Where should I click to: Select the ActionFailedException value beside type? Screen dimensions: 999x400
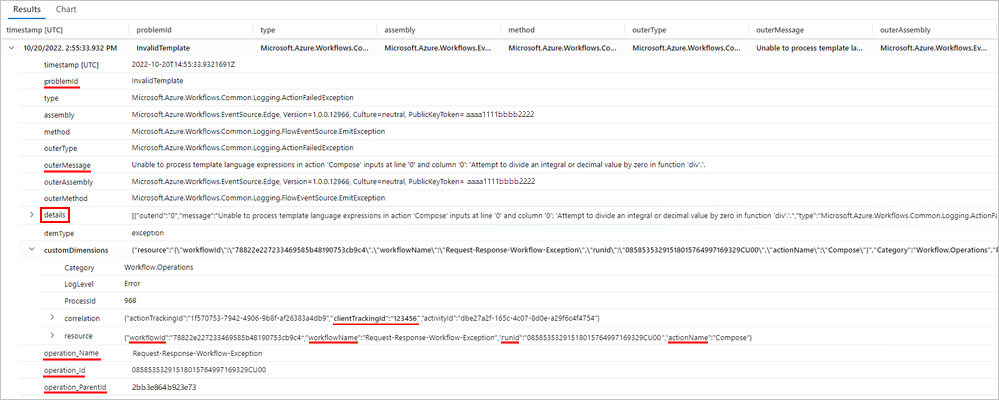pyautogui.click(x=242, y=98)
